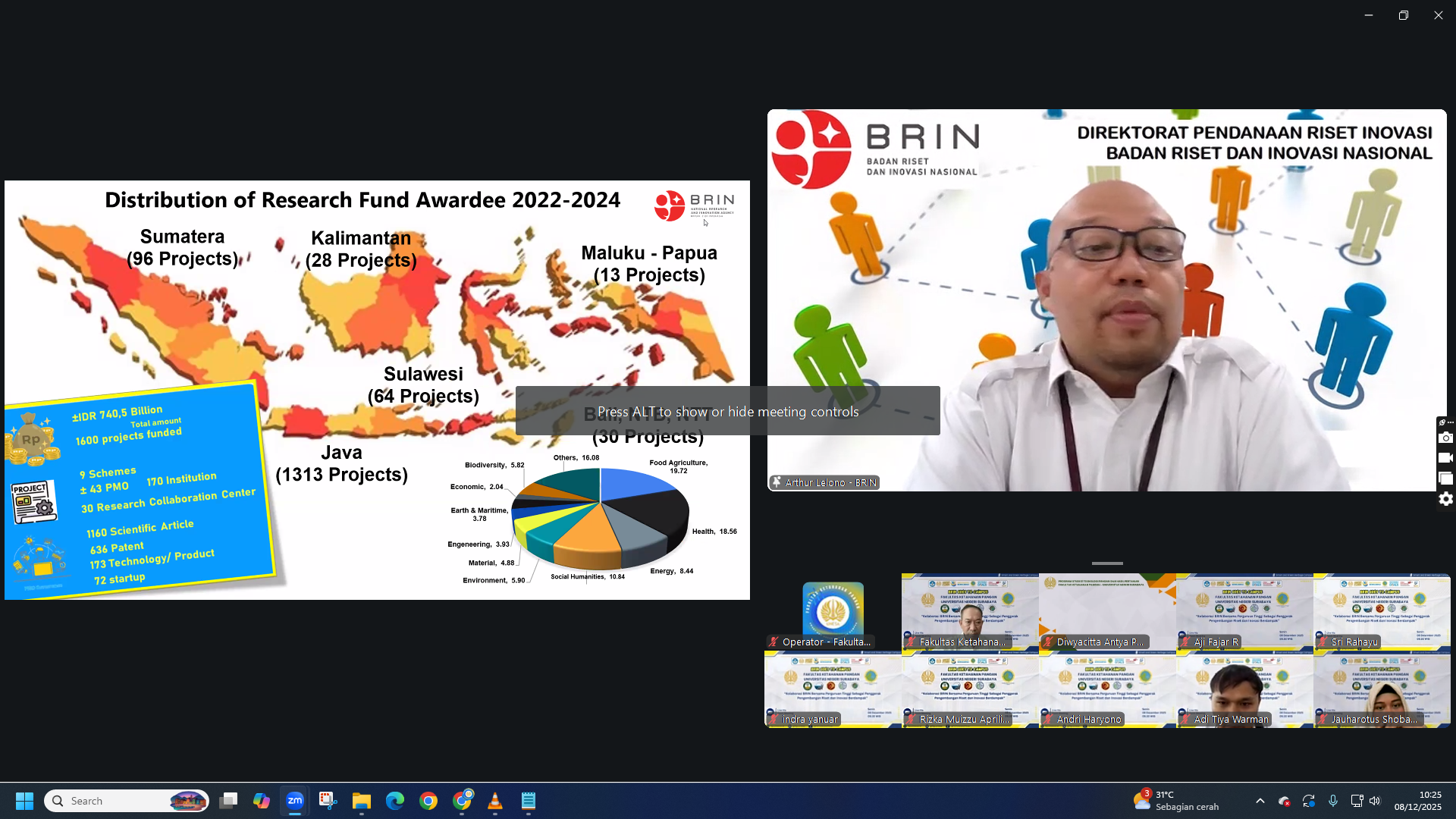Click the video camera icon in side panel
The image size is (1456, 819).
pyautogui.click(x=1445, y=458)
